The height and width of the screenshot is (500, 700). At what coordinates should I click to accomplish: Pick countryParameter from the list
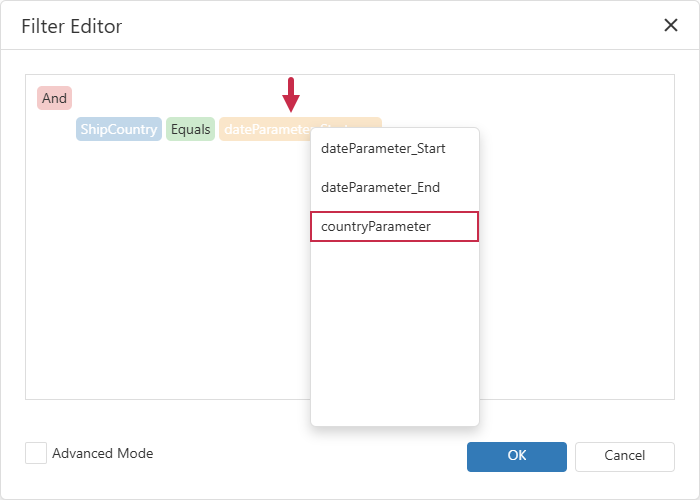(395, 226)
